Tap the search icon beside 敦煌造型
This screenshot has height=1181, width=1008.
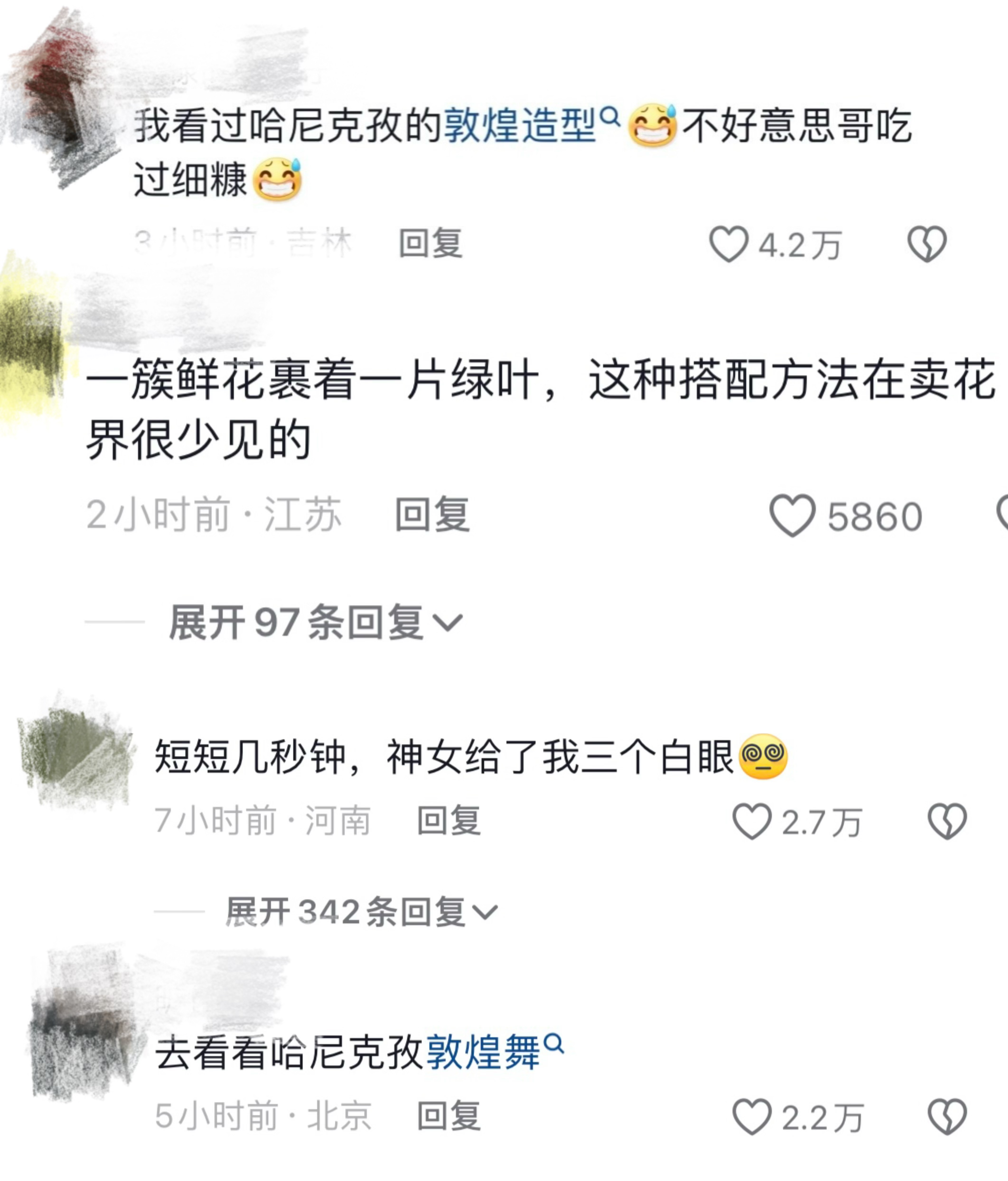611,117
